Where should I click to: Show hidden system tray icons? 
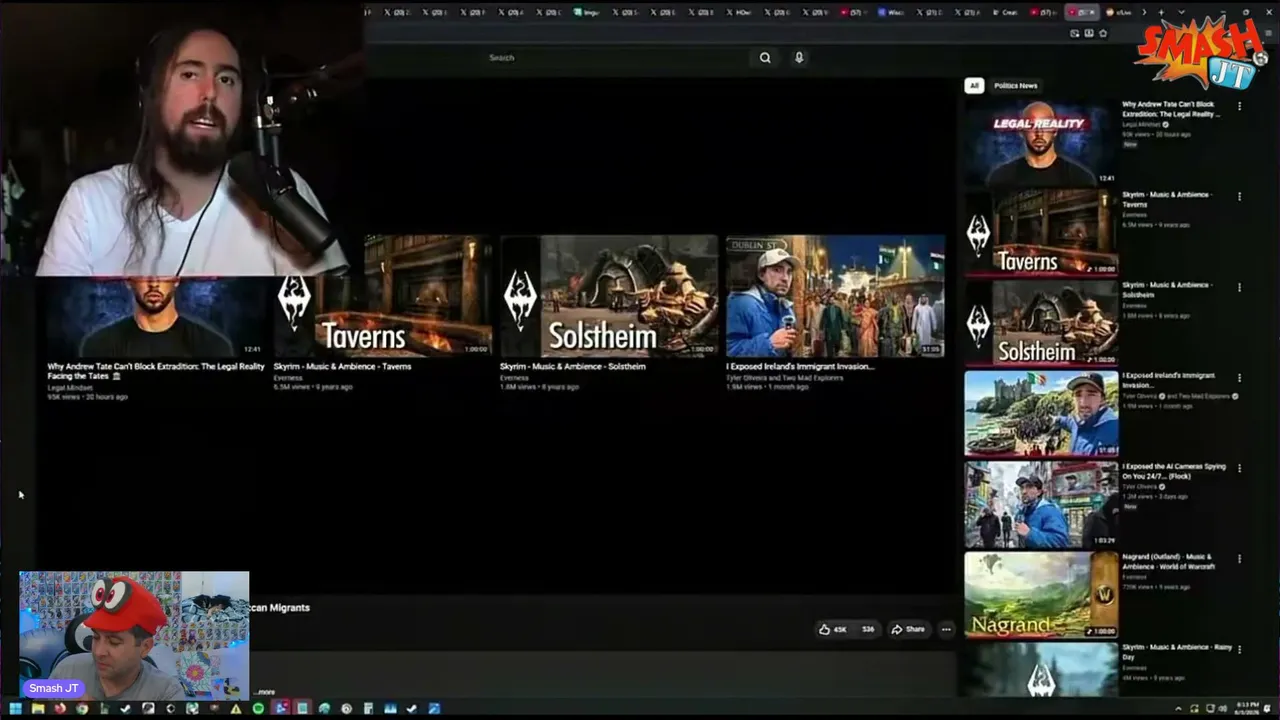pyautogui.click(x=1177, y=709)
